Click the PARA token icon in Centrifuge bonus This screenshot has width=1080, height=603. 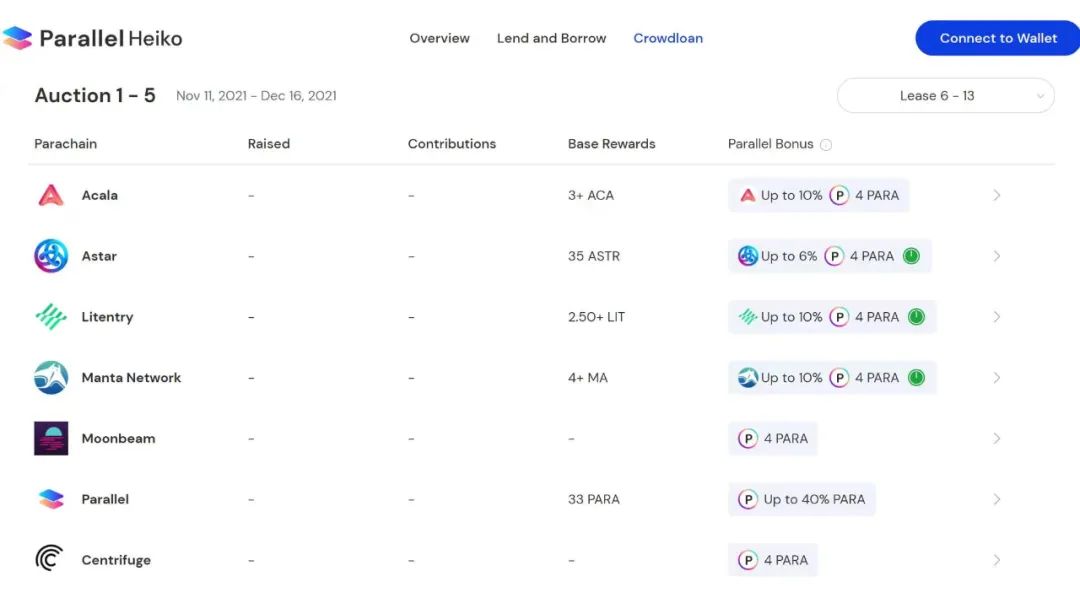pos(747,560)
